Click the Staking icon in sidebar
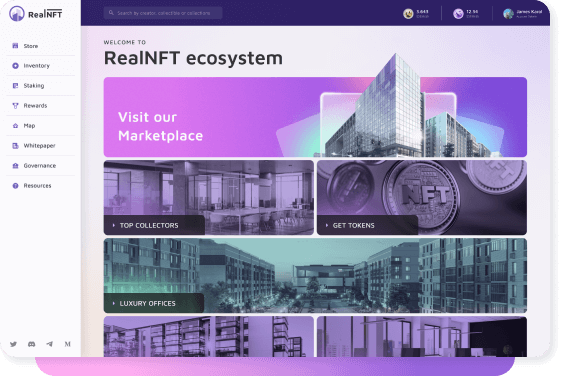 point(15,86)
